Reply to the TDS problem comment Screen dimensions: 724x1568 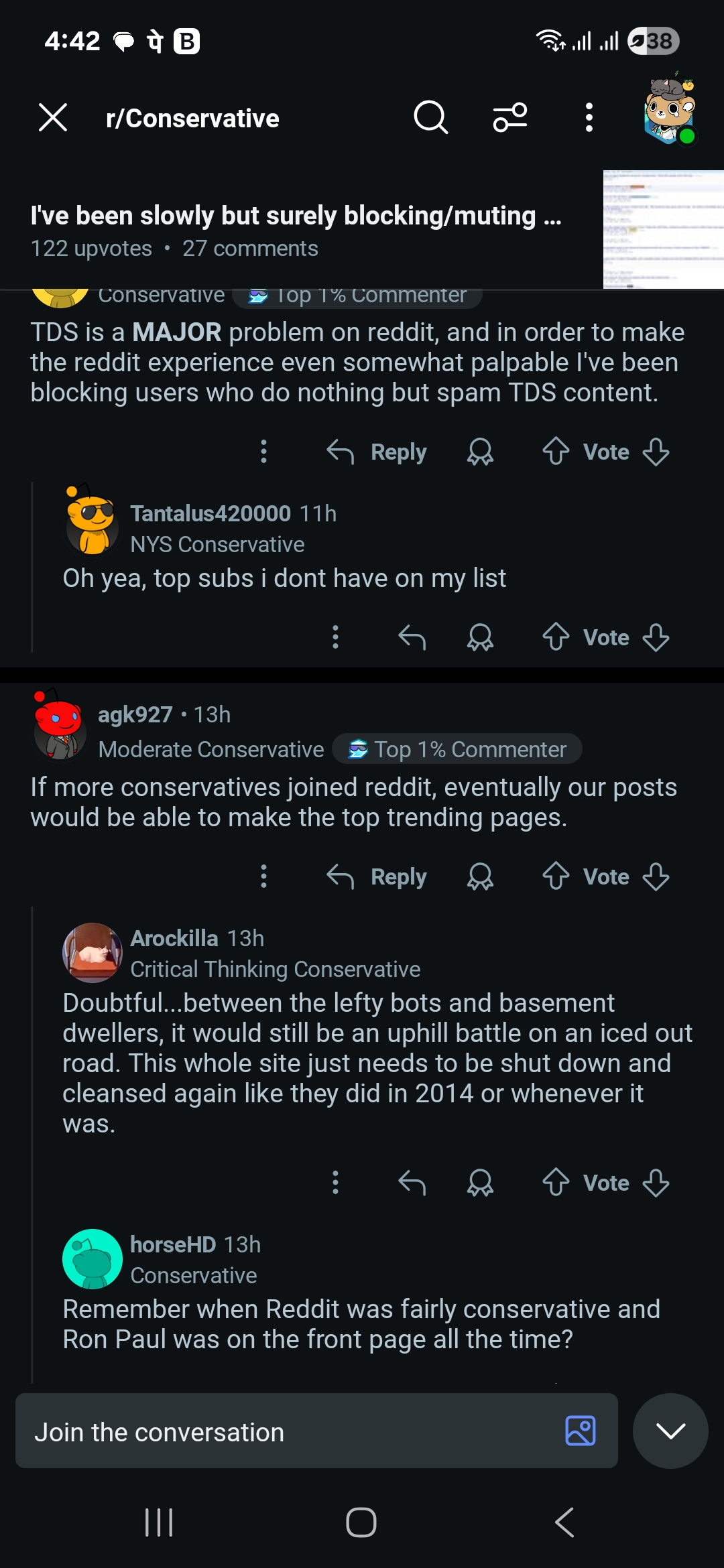pos(377,452)
